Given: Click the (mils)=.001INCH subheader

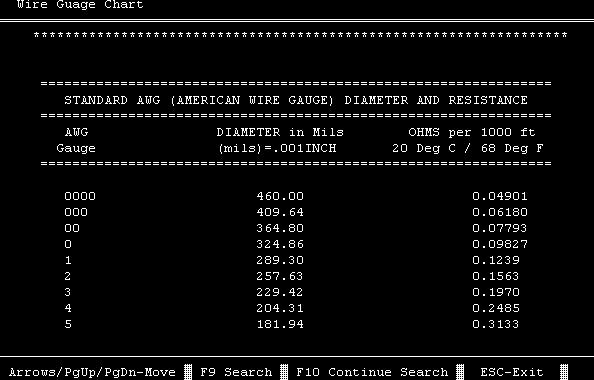Looking at the screenshot, I should point(277,148).
